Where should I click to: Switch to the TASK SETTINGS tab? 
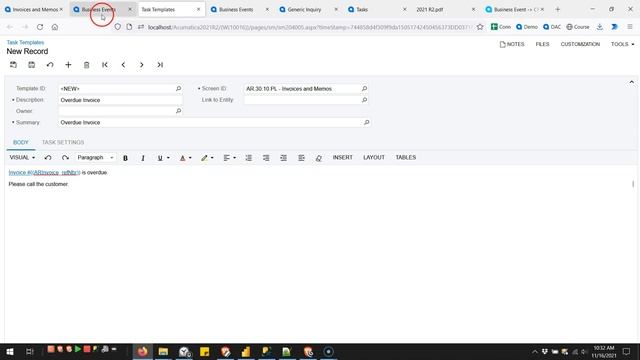click(63, 142)
